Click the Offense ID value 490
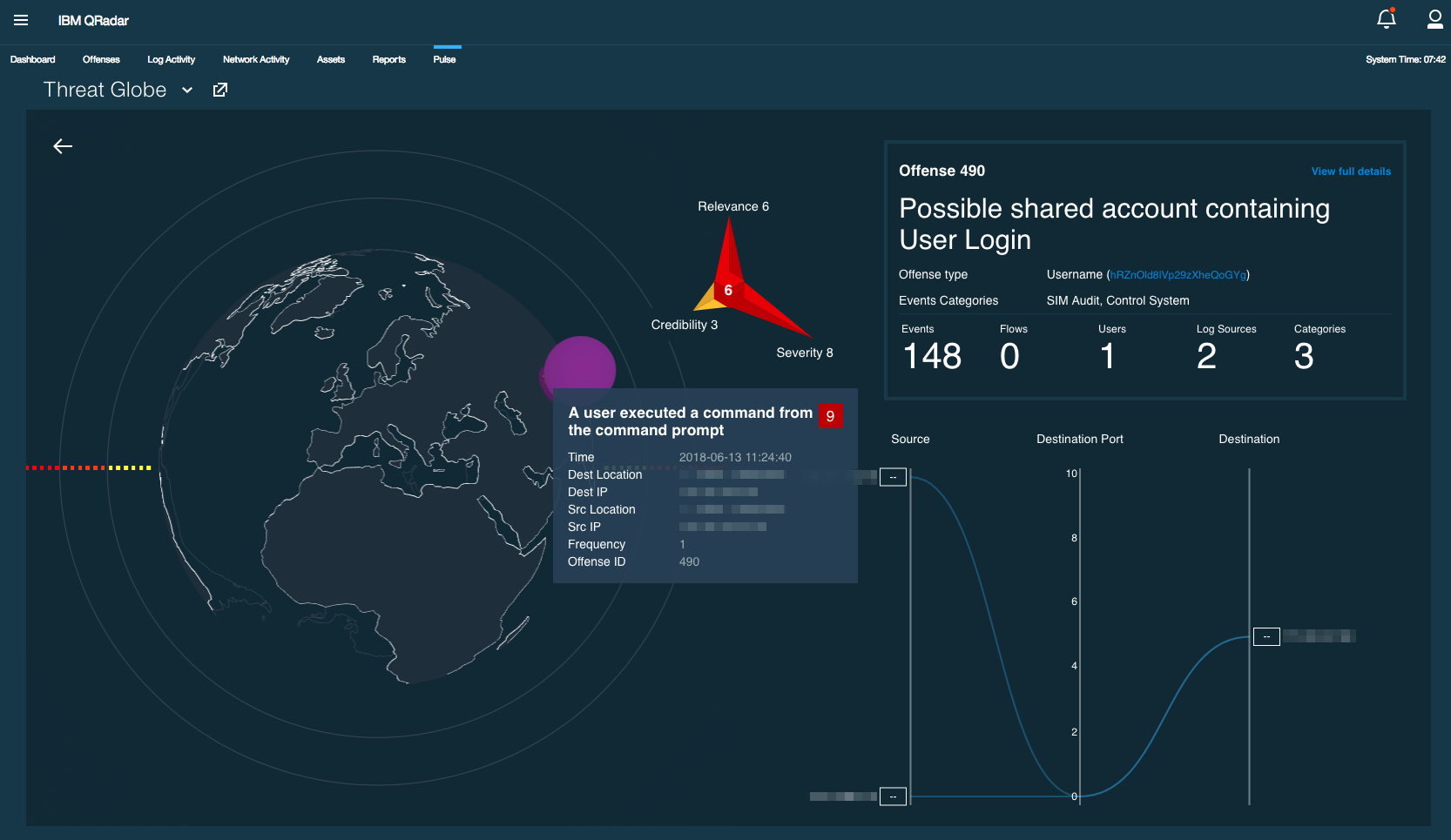The height and width of the screenshot is (840, 1451). pyautogui.click(x=689, y=561)
